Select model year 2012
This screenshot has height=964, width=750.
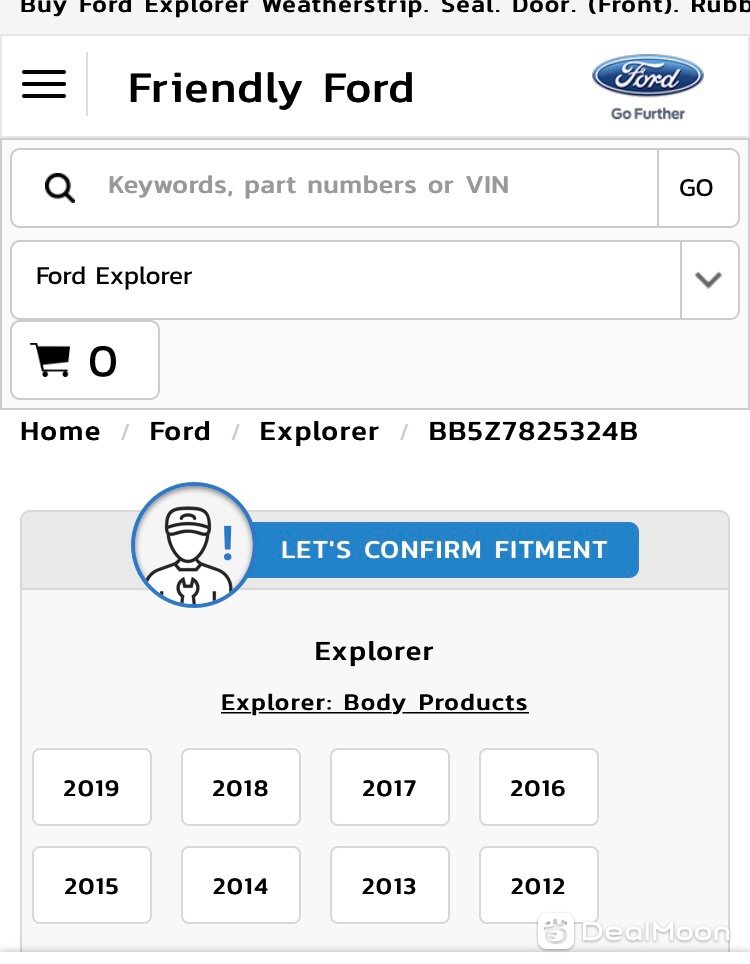click(x=539, y=885)
